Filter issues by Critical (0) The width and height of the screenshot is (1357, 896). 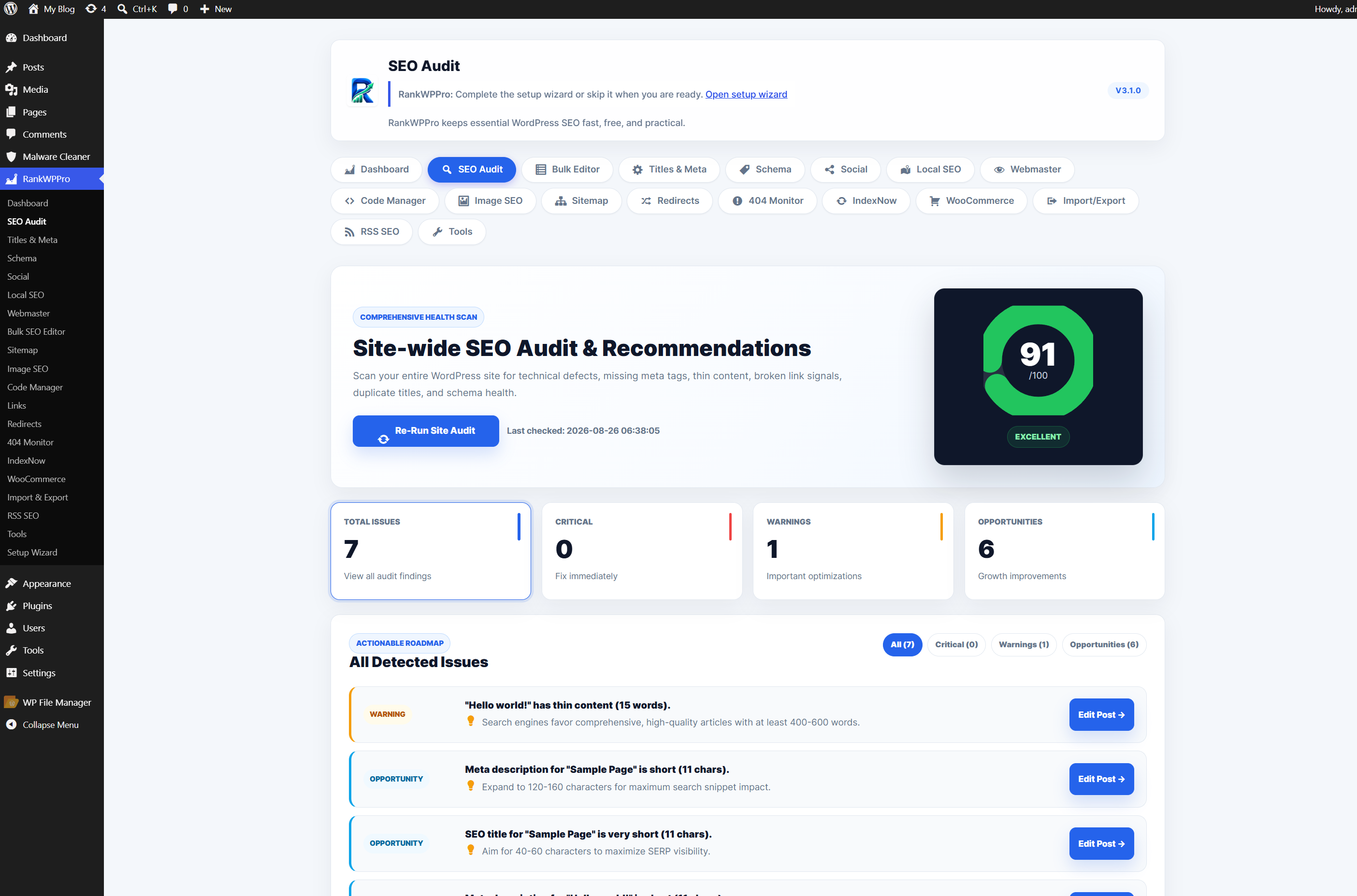pos(956,644)
